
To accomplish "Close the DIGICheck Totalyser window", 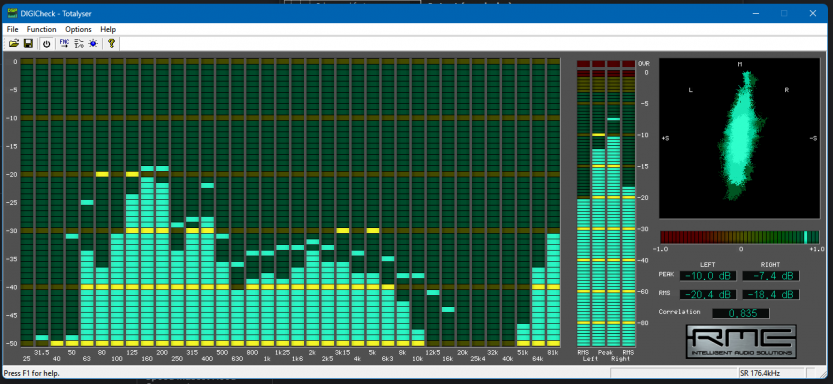I will point(812,13).
